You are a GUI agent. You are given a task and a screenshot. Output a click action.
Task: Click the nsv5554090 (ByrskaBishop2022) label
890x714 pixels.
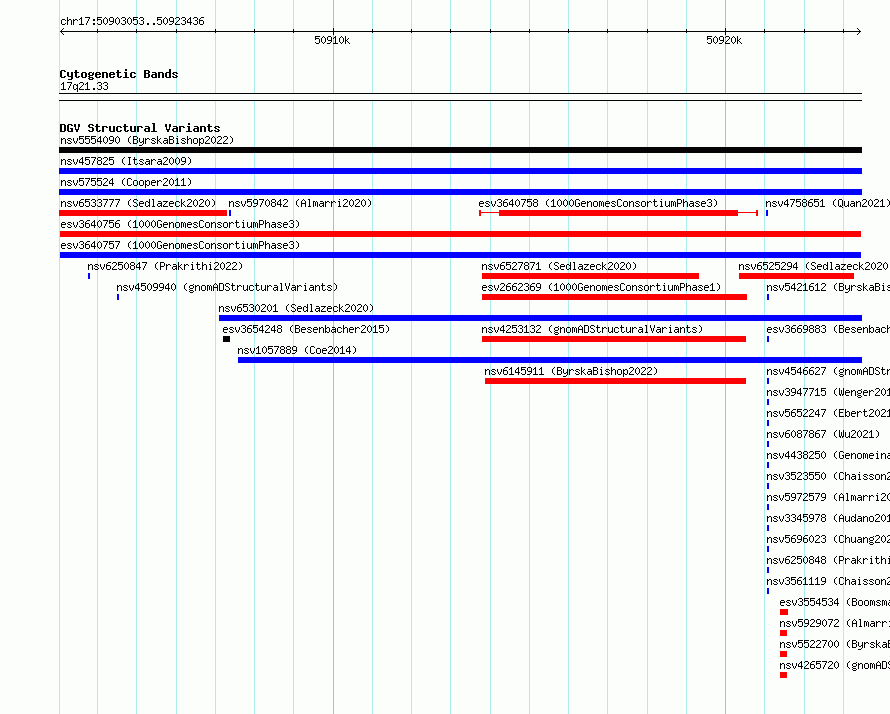click(x=147, y=140)
